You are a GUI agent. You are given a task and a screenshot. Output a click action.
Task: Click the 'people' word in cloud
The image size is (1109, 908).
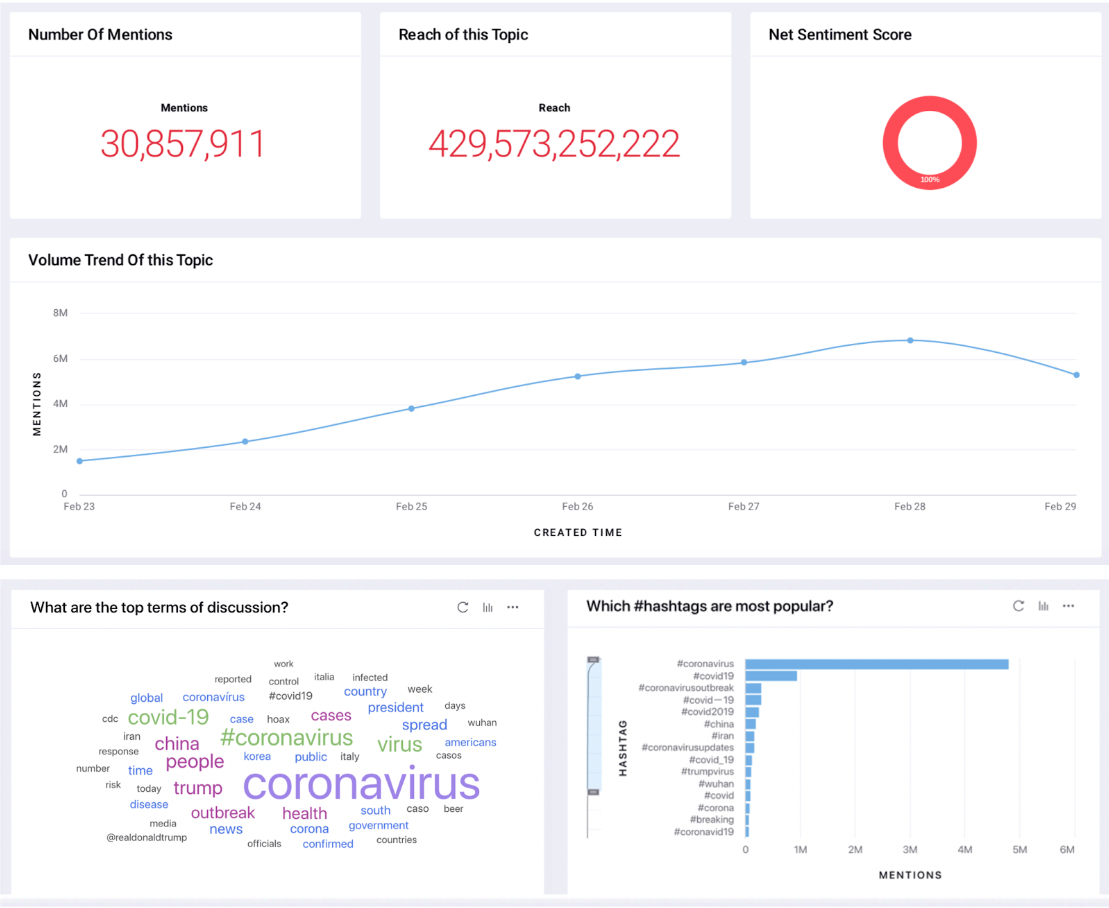pos(194,762)
